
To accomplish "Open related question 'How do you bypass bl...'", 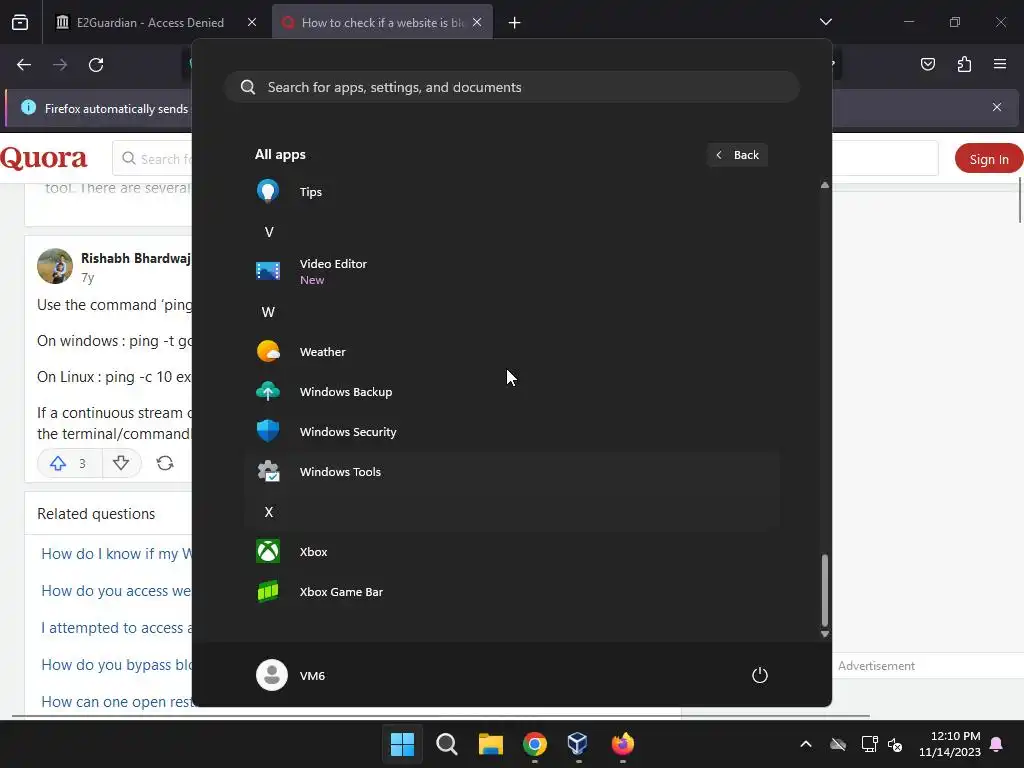I will click(x=117, y=665).
